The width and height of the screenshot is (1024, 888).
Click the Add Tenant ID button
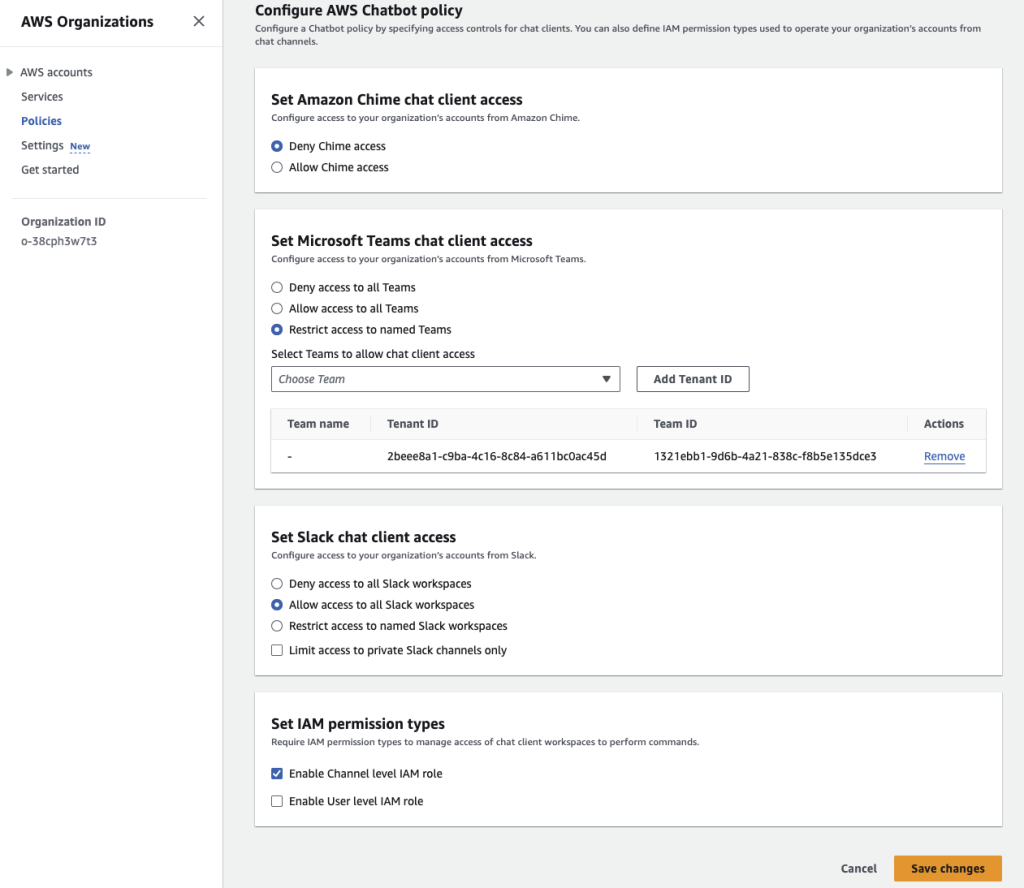pyautogui.click(x=693, y=379)
